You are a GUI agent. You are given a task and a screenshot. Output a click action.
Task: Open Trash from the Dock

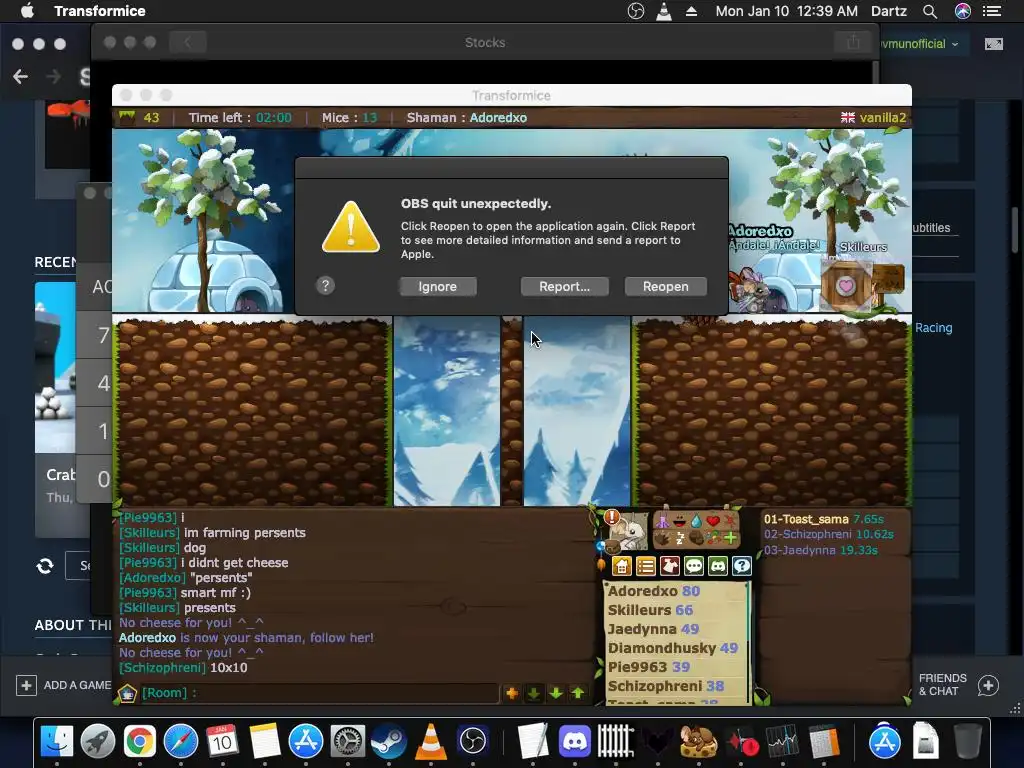coord(967,741)
